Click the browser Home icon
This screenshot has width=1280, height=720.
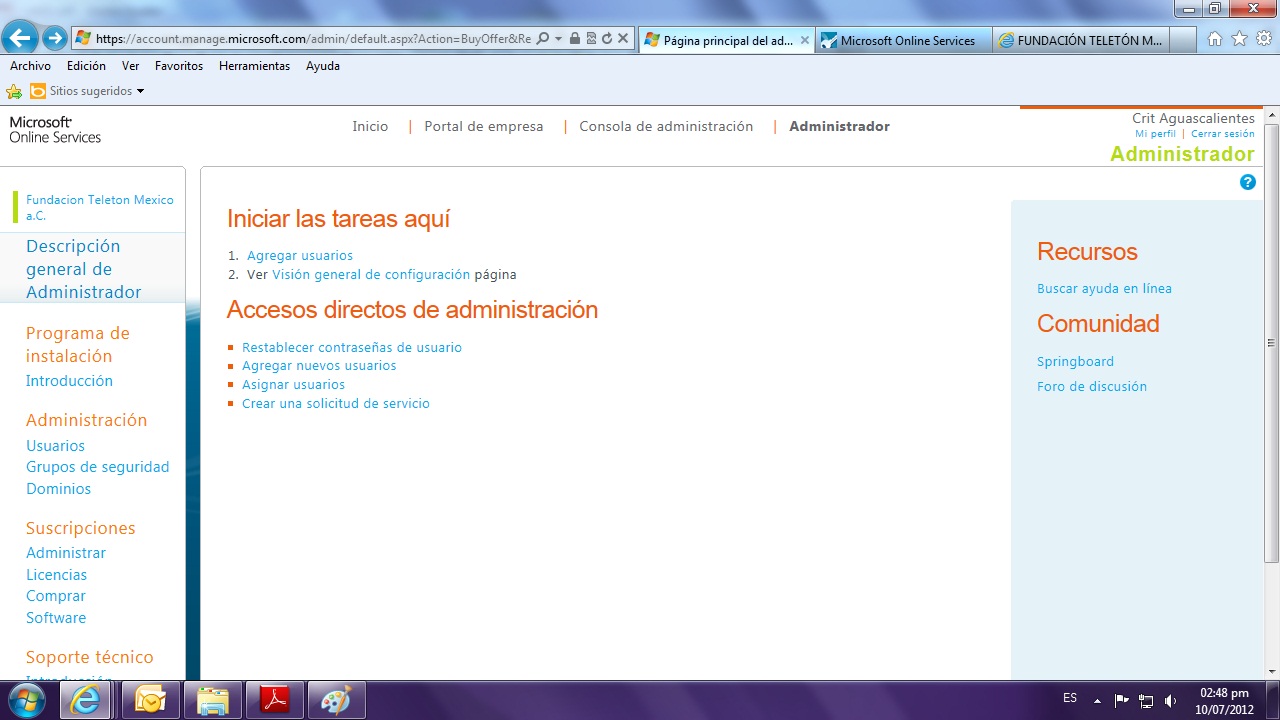pyautogui.click(x=1215, y=39)
